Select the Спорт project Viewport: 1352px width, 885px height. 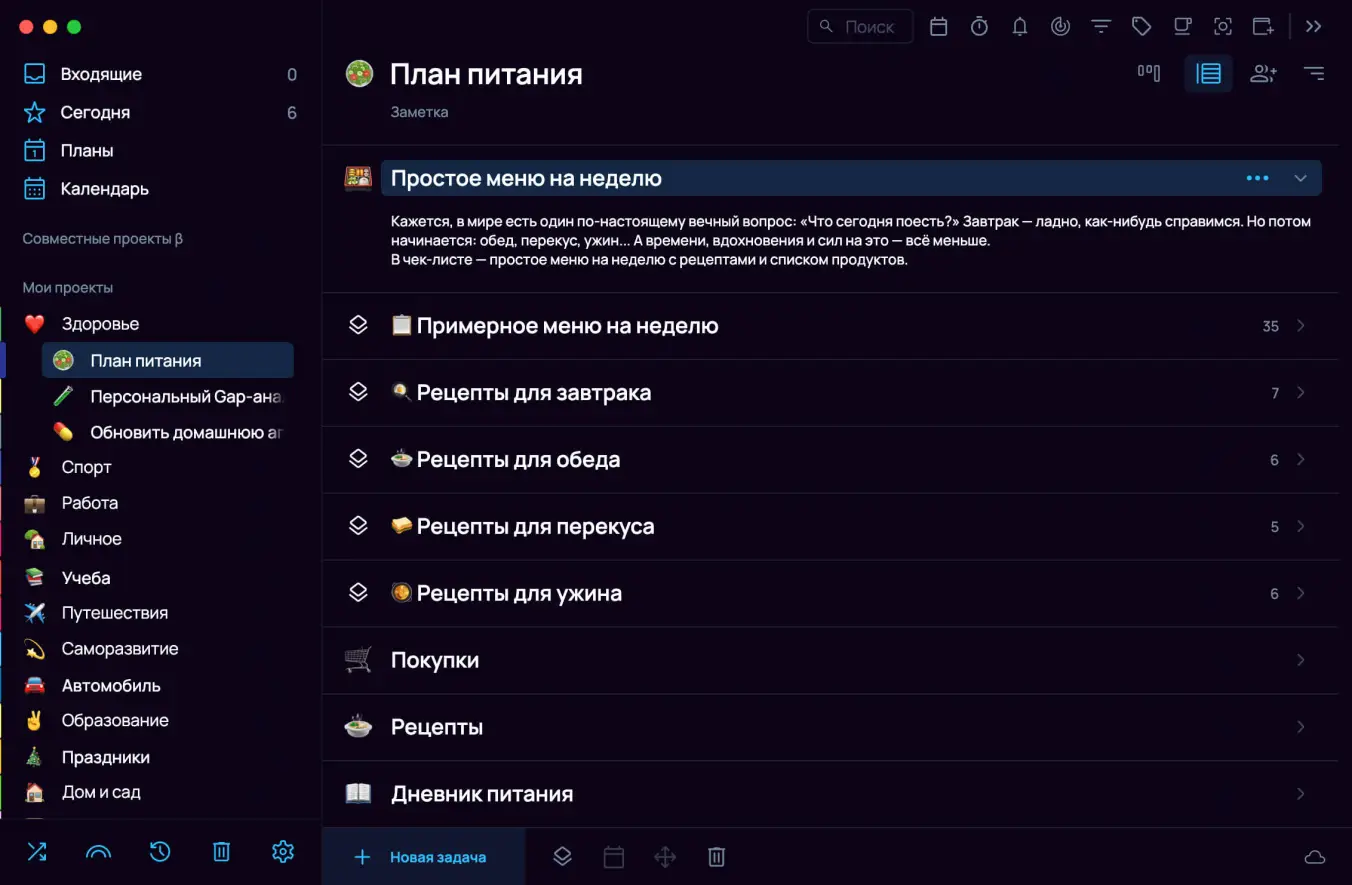click(x=160, y=467)
